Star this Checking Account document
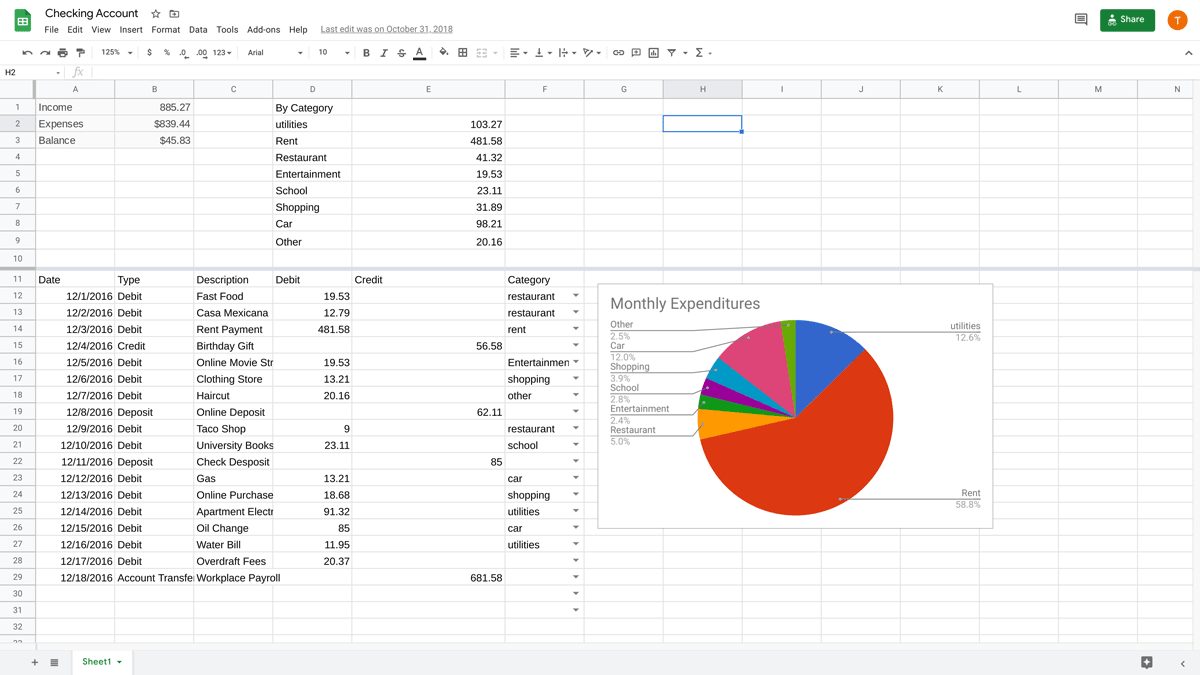This screenshot has width=1200, height=675. [155, 14]
